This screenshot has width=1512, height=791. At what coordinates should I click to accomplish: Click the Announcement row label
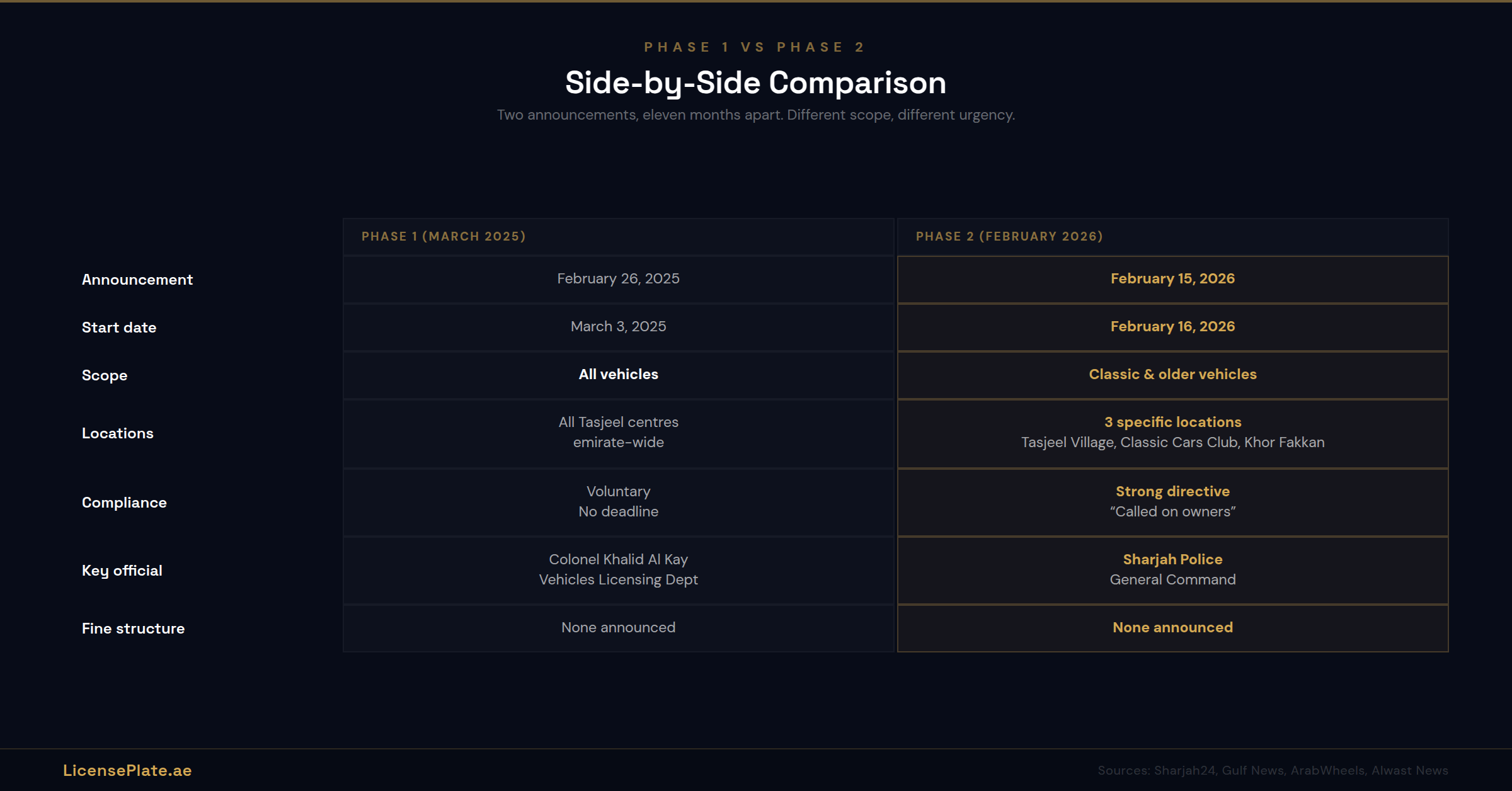137,280
